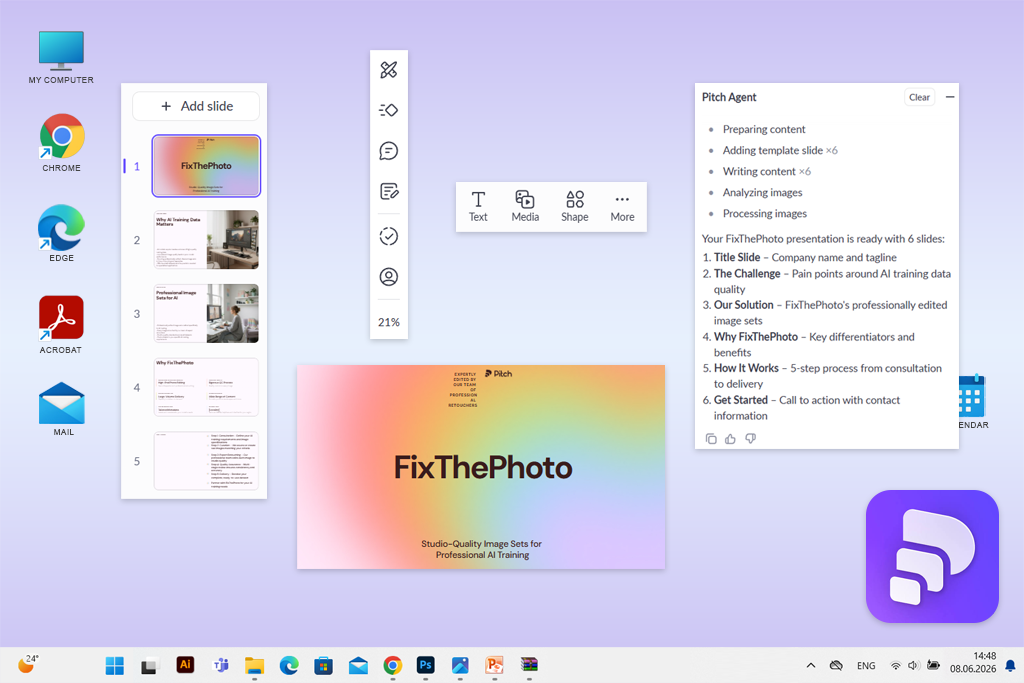Copy the Pitch Agent response
1024x683 pixels.
711,439
